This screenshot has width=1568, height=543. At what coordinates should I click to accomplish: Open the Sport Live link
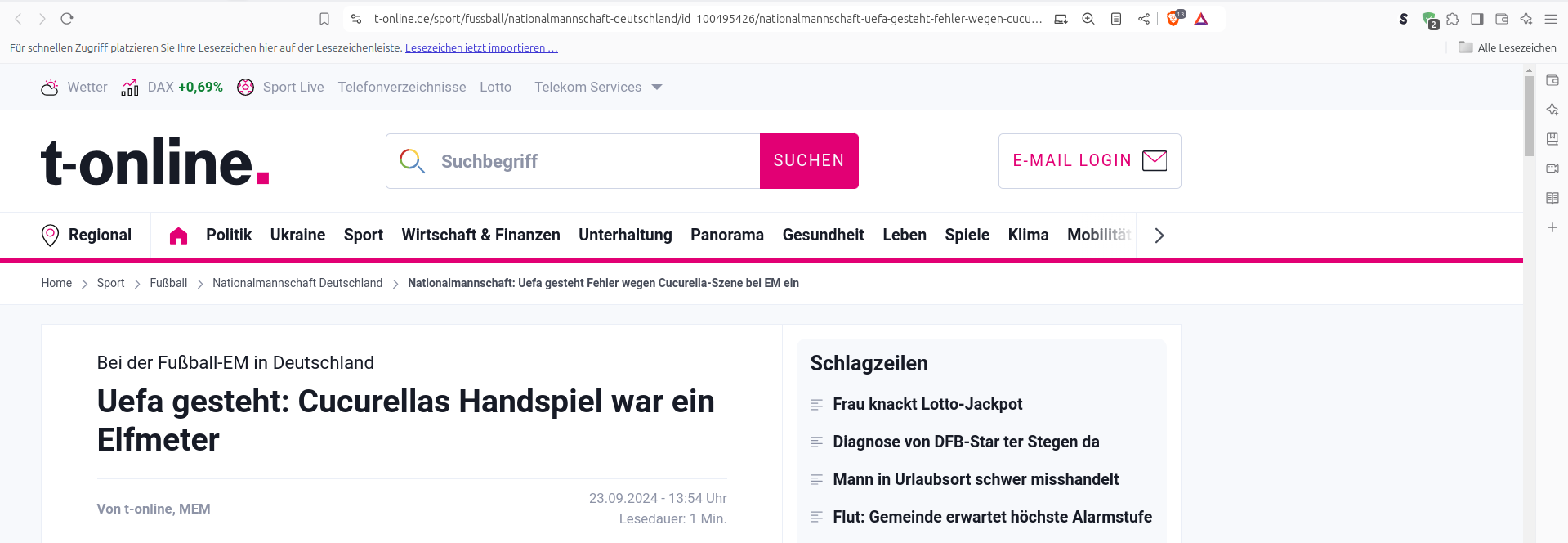[280, 87]
